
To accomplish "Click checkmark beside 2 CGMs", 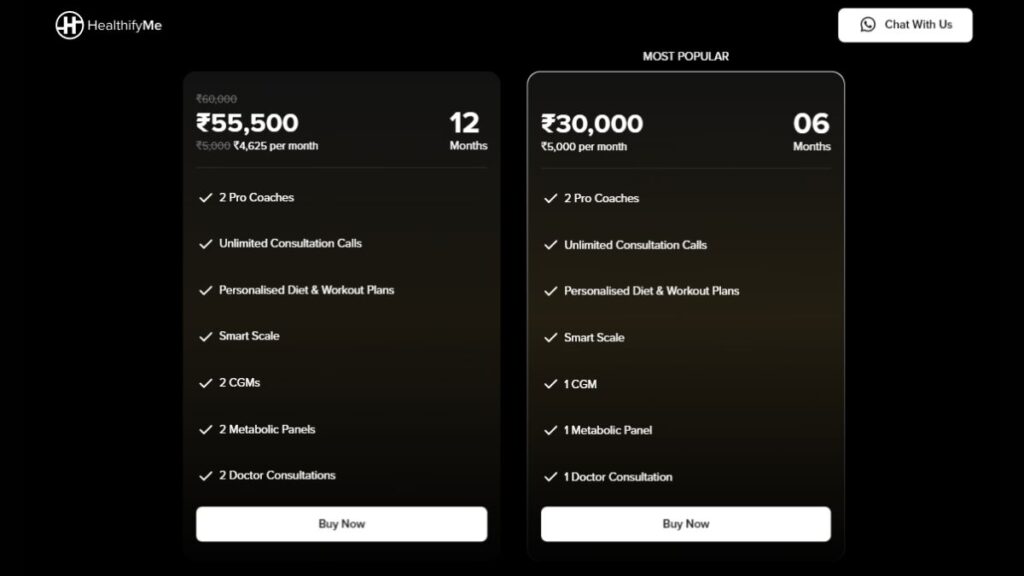I will (x=206, y=383).
